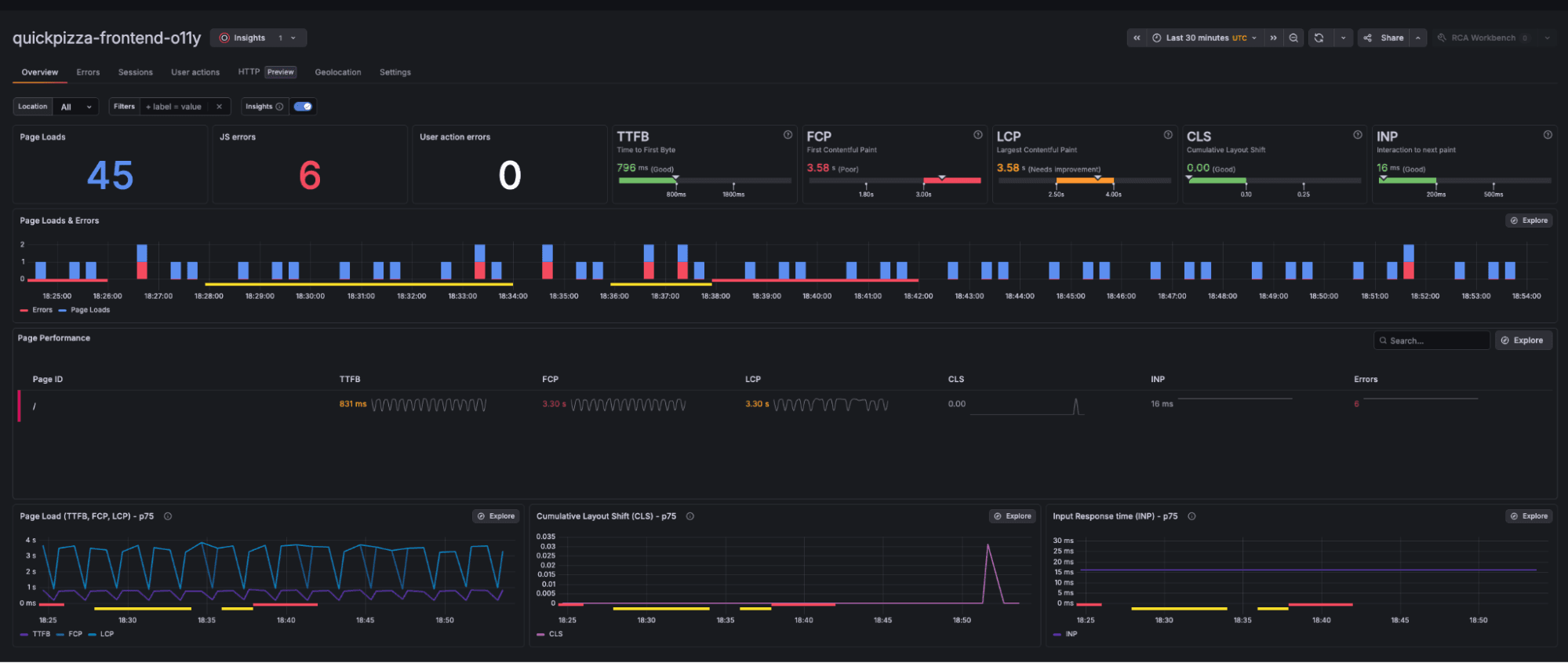This screenshot has width=1568, height=663.
Task: Open the INP panel info icon
Action: tap(1548, 135)
